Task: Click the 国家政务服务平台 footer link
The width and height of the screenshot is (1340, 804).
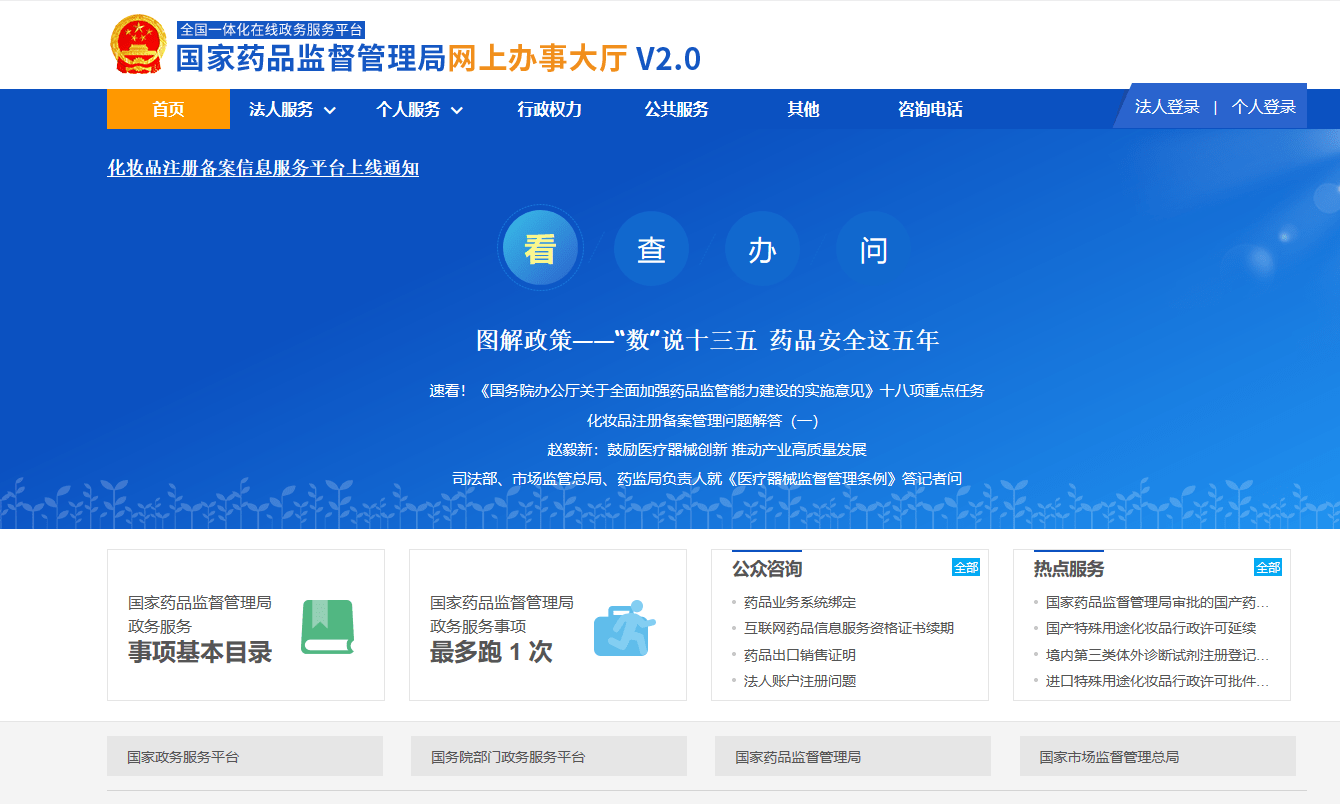Action: pos(245,756)
